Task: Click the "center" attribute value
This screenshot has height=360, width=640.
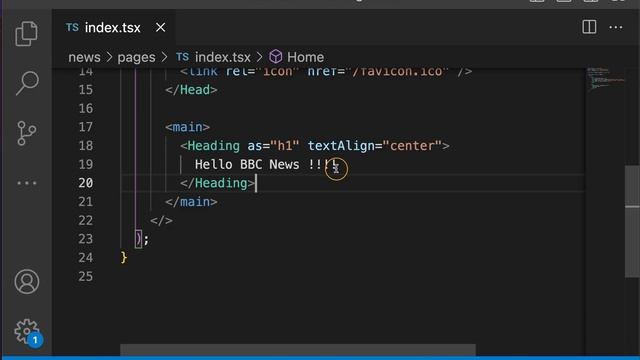Action: coord(412,146)
